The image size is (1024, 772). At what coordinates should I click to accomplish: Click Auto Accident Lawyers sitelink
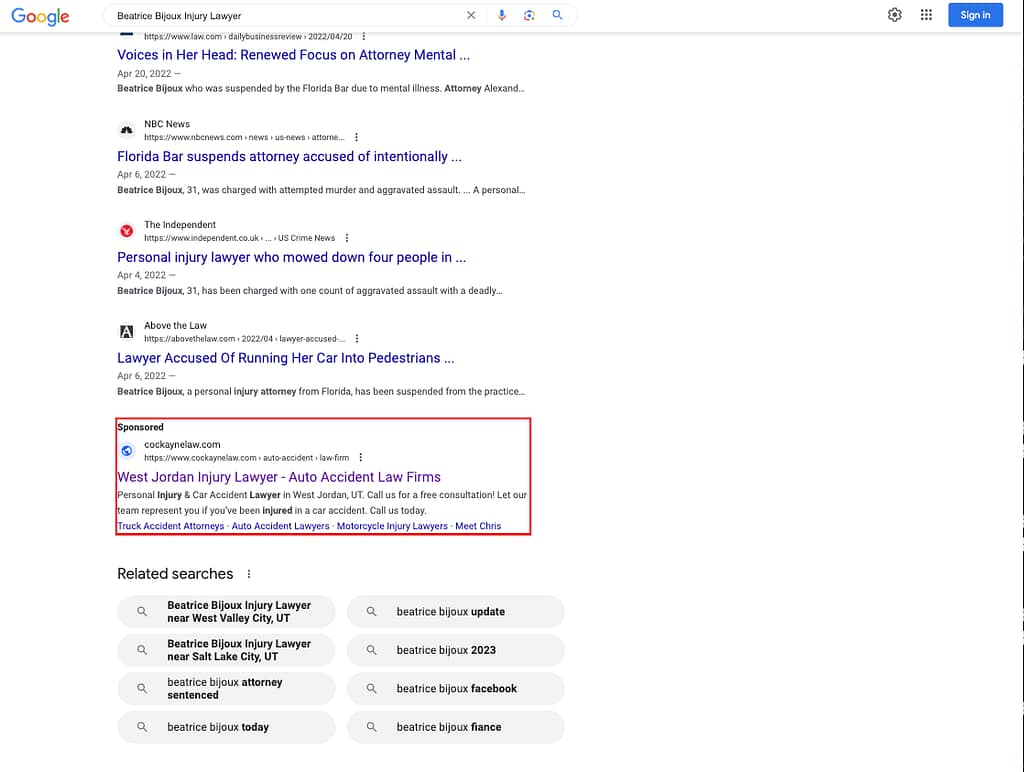coord(280,526)
